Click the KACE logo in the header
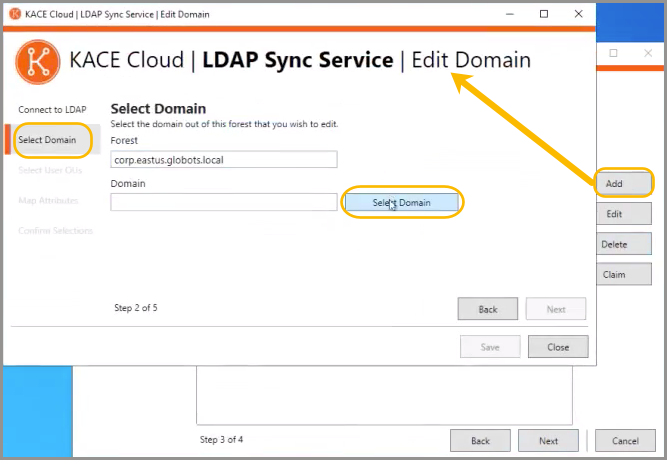The width and height of the screenshot is (667, 460). point(37,61)
